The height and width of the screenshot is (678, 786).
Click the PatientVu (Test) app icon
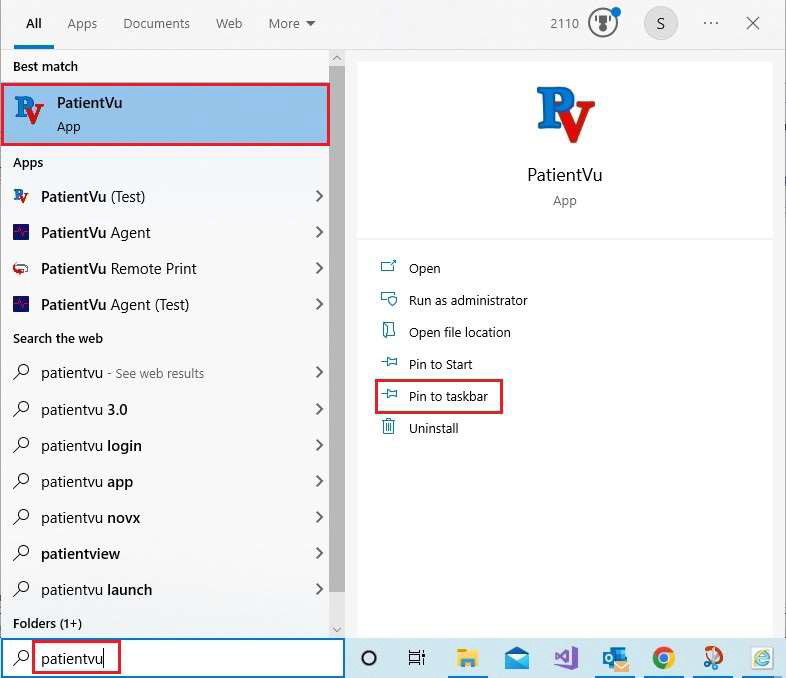pyautogui.click(x=21, y=196)
